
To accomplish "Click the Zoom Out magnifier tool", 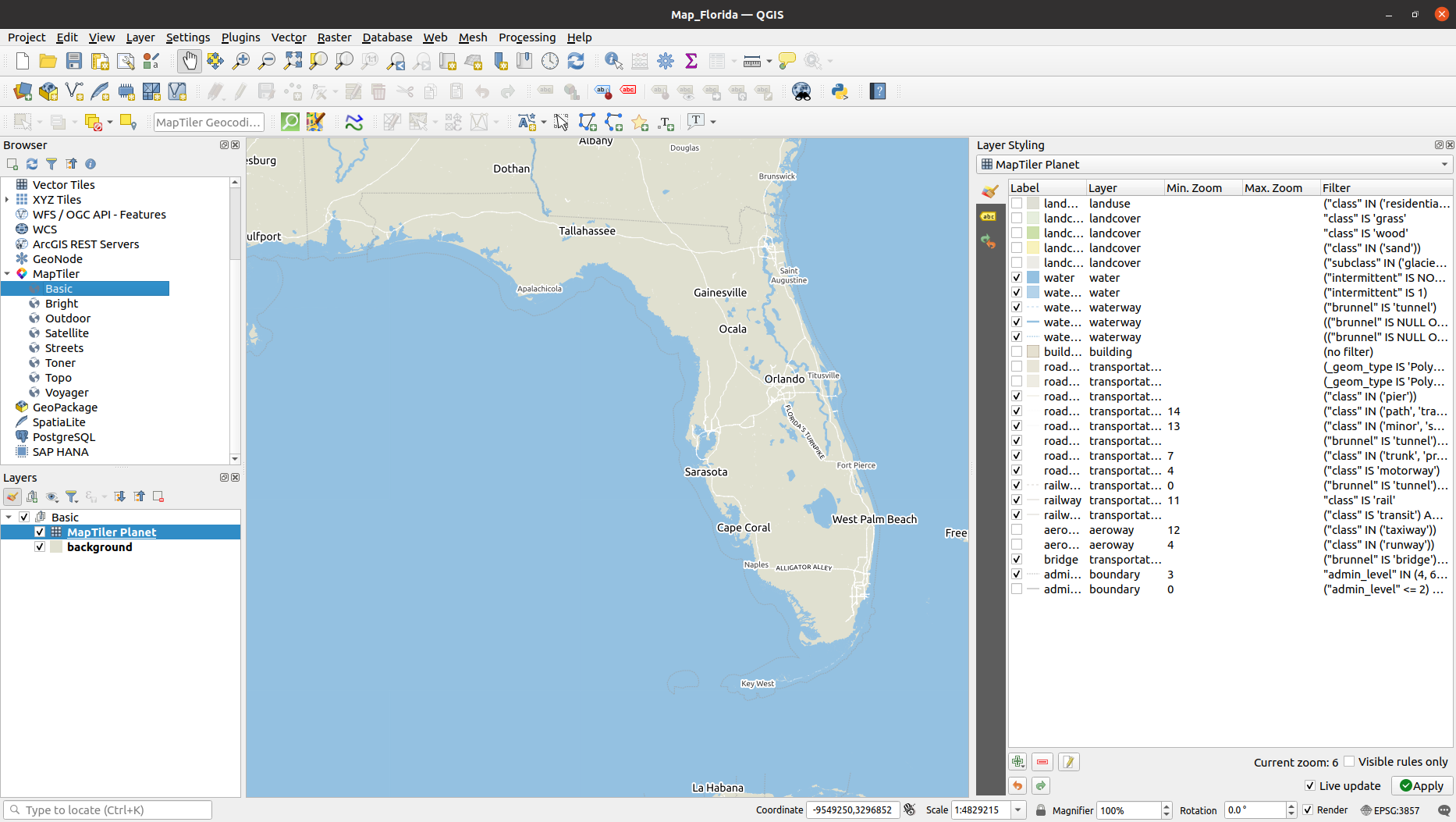I will [x=267, y=61].
